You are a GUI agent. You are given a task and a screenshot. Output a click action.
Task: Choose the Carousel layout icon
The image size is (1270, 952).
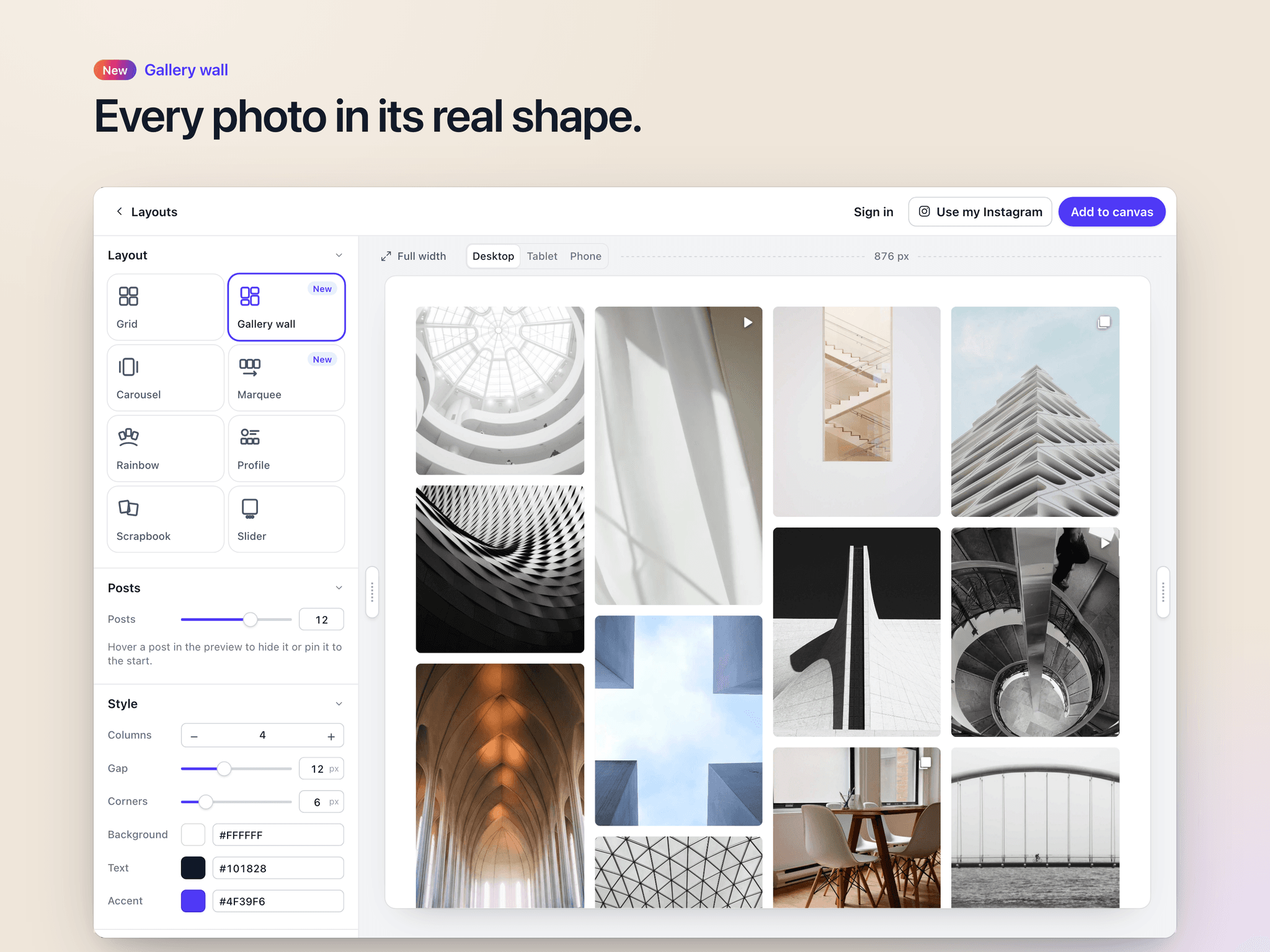(128, 367)
